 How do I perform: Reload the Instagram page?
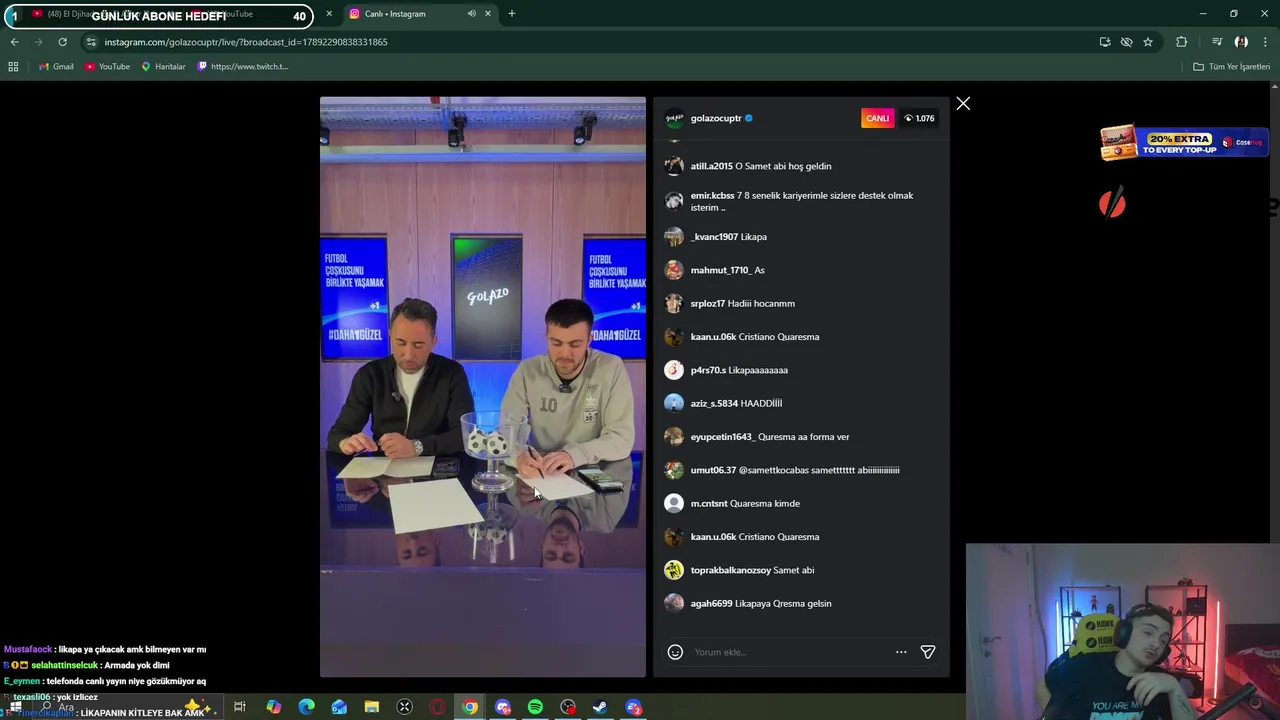[x=62, y=42]
